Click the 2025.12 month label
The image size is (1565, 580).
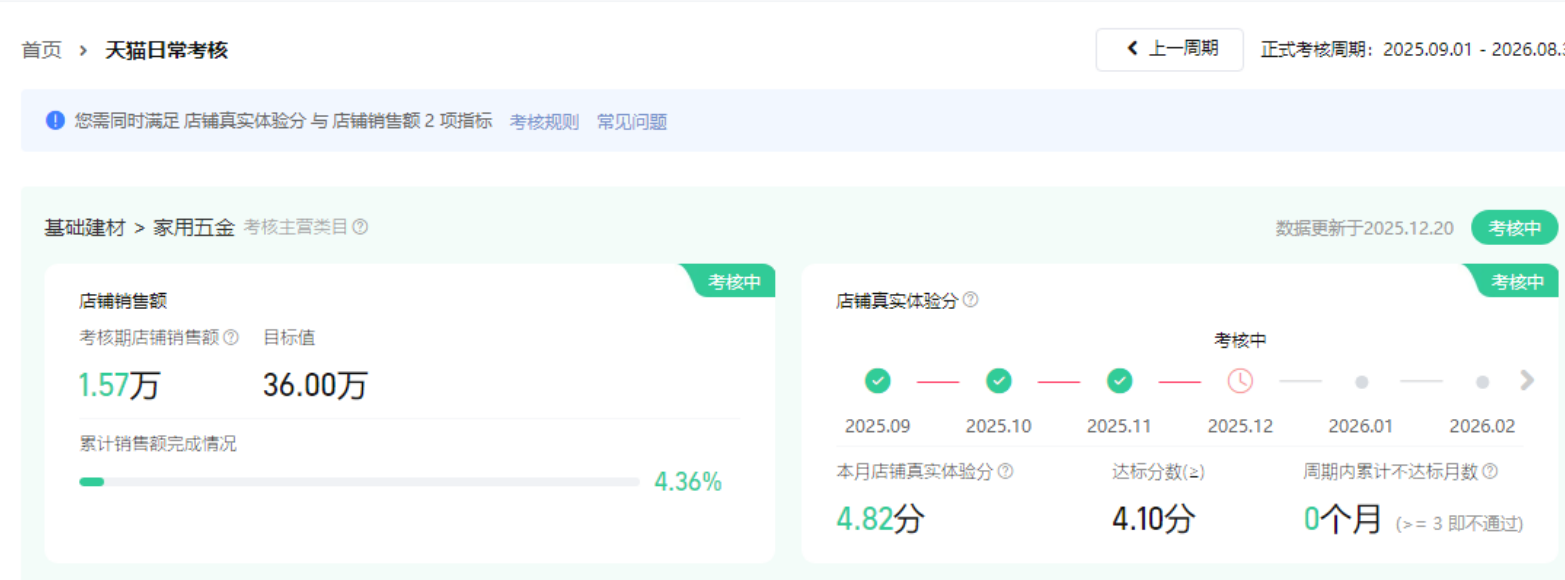(1240, 426)
